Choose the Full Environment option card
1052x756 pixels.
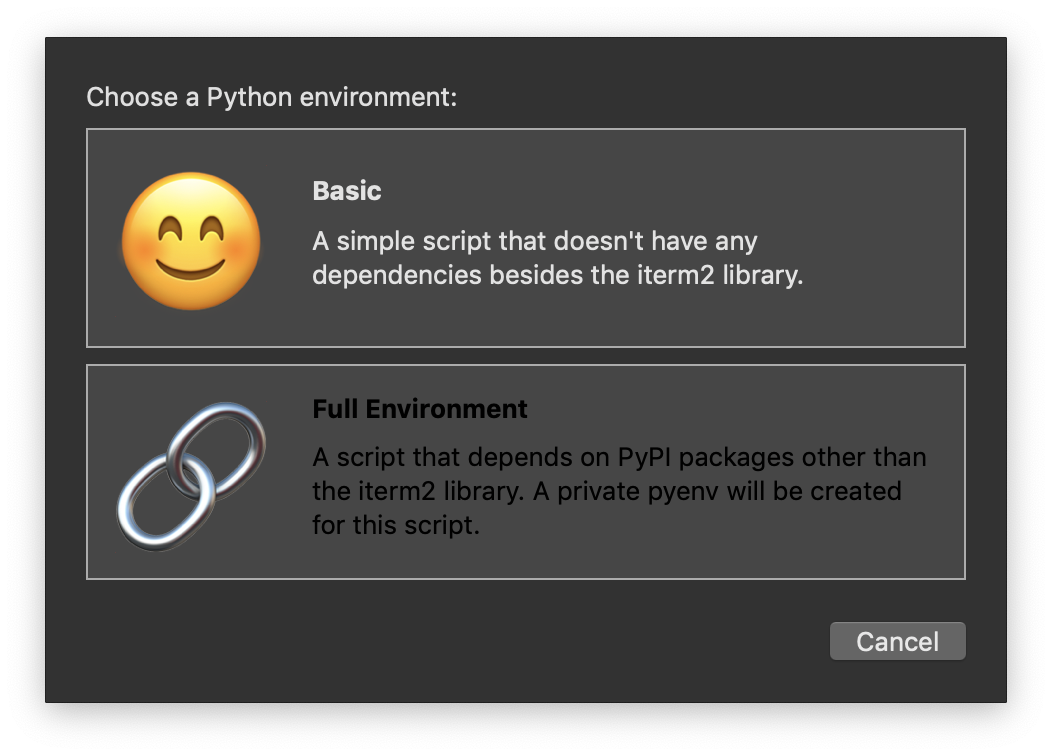525,470
